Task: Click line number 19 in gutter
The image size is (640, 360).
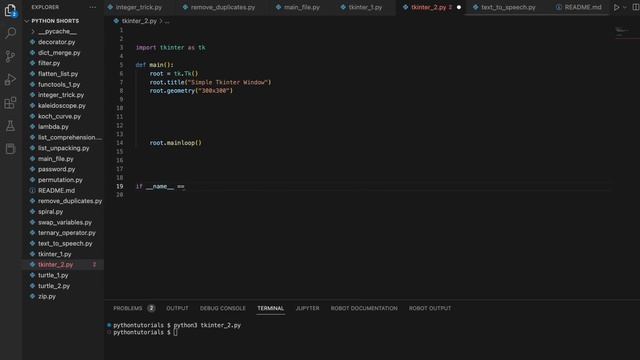Action: [x=120, y=187]
